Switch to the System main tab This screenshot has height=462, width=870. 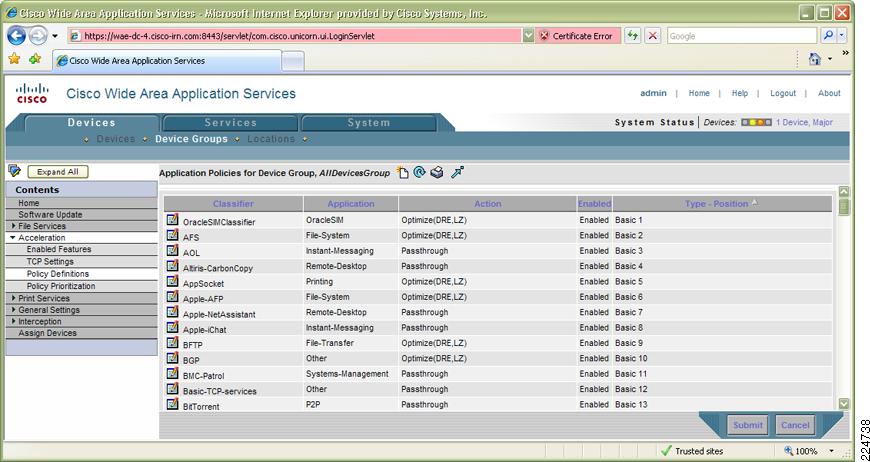pos(368,123)
